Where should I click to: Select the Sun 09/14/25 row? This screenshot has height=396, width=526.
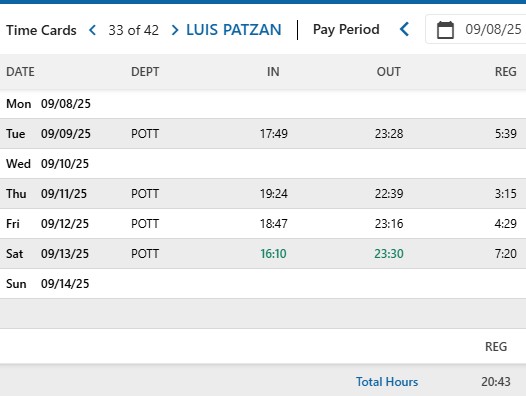pyautogui.click(x=263, y=284)
